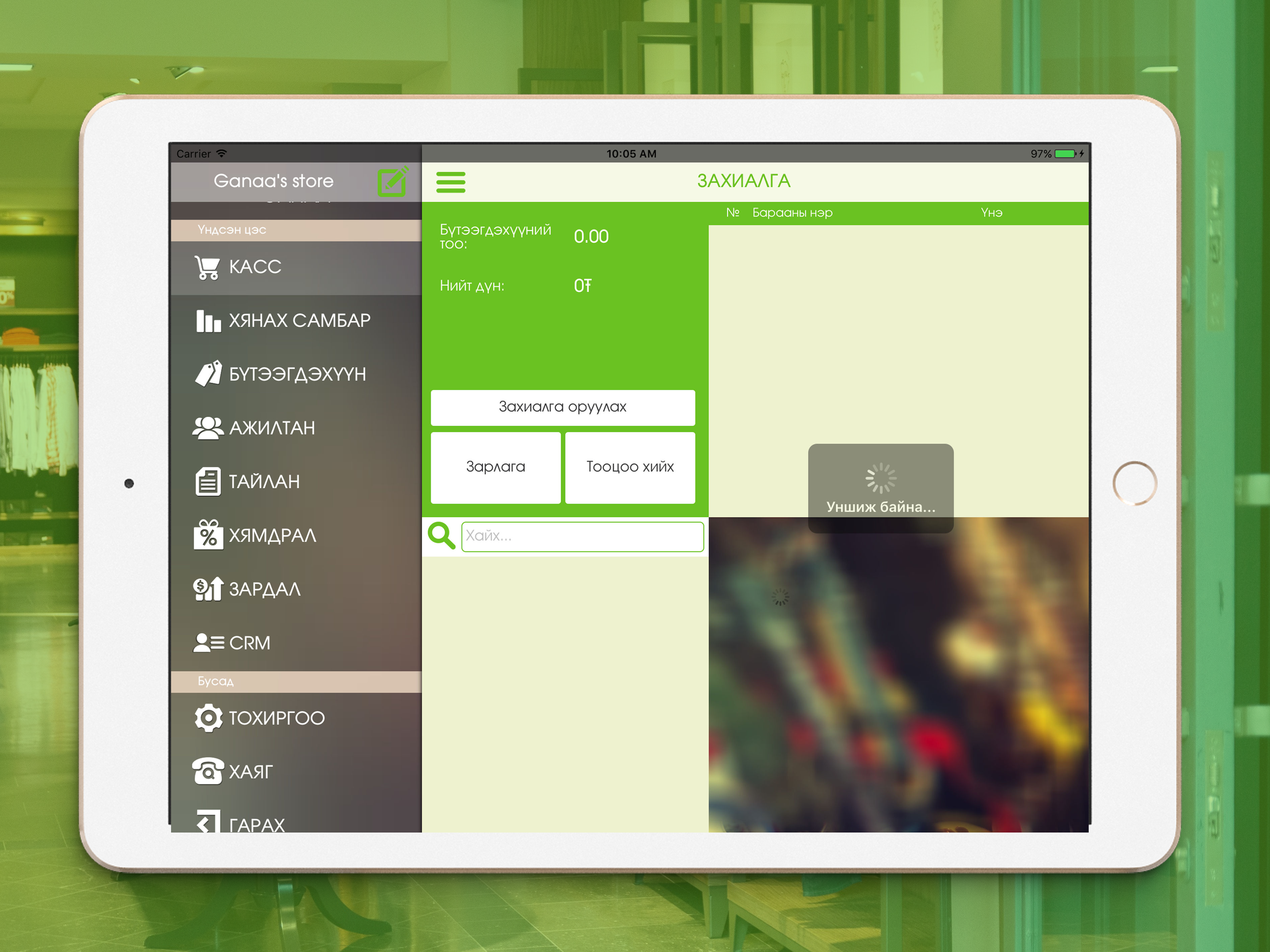Click the CRM contact list icon
The height and width of the screenshot is (952, 1270).
pyautogui.click(x=208, y=642)
